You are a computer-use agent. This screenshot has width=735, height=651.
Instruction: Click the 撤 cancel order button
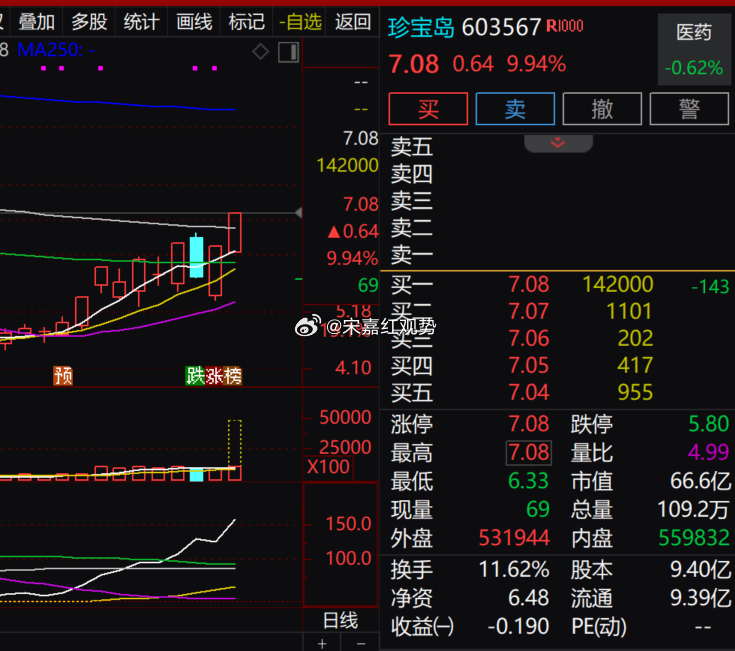(602, 109)
